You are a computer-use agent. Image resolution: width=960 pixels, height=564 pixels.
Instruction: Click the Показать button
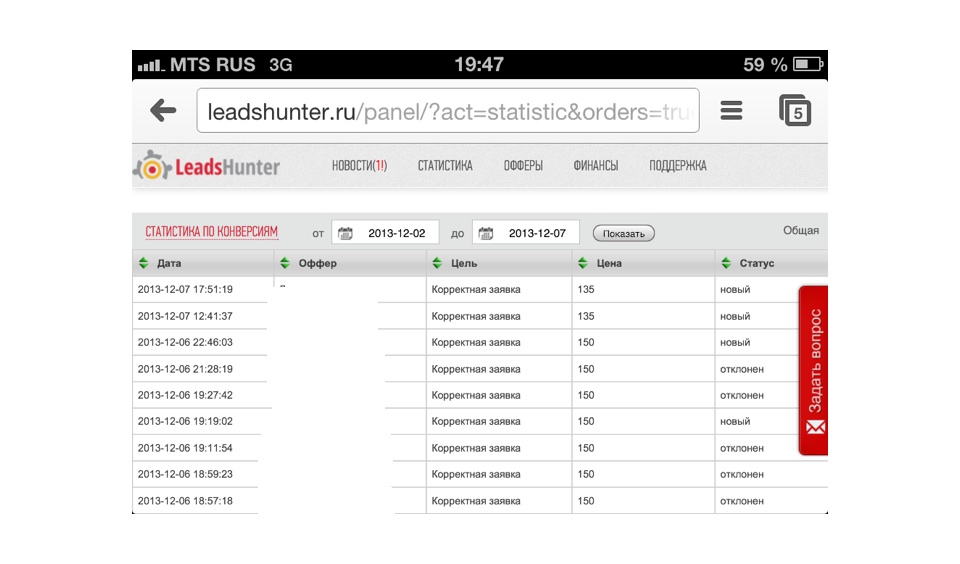pos(623,233)
